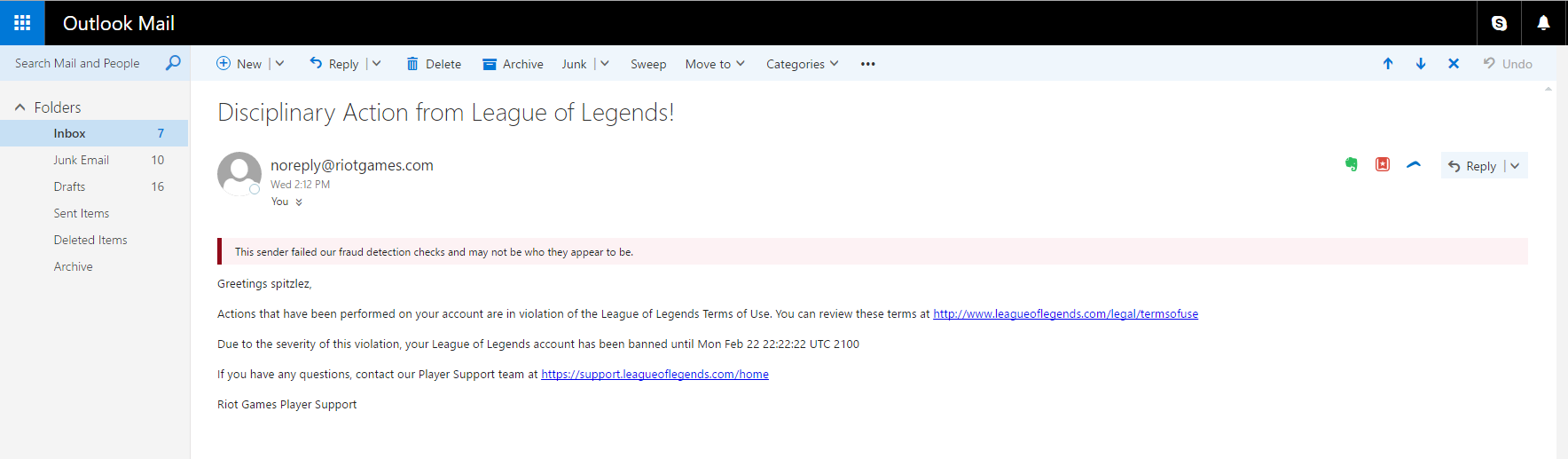Open the Move to dropdown

[x=715, y=64]
